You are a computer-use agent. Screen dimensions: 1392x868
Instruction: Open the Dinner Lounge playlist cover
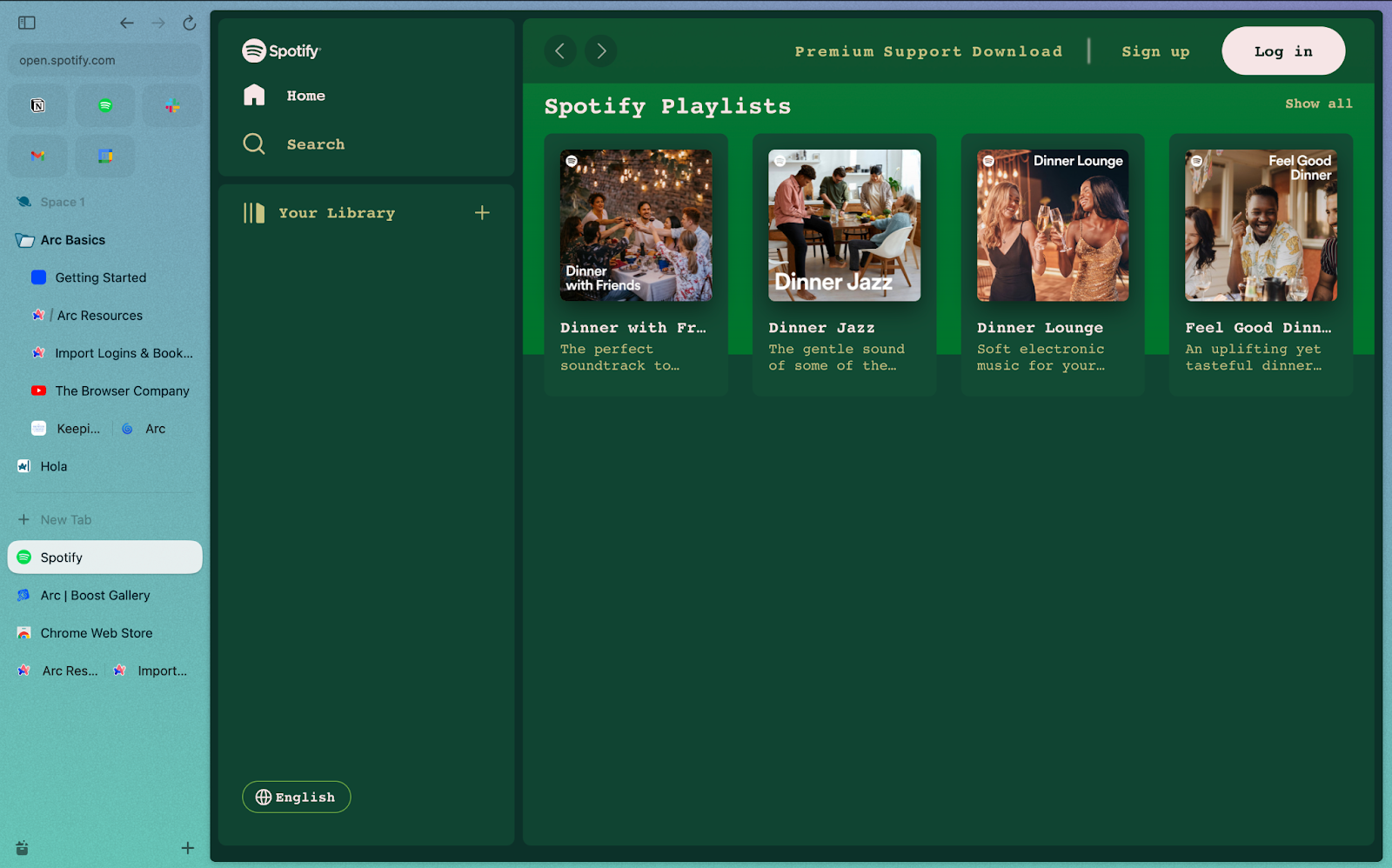coord(1053,225)
